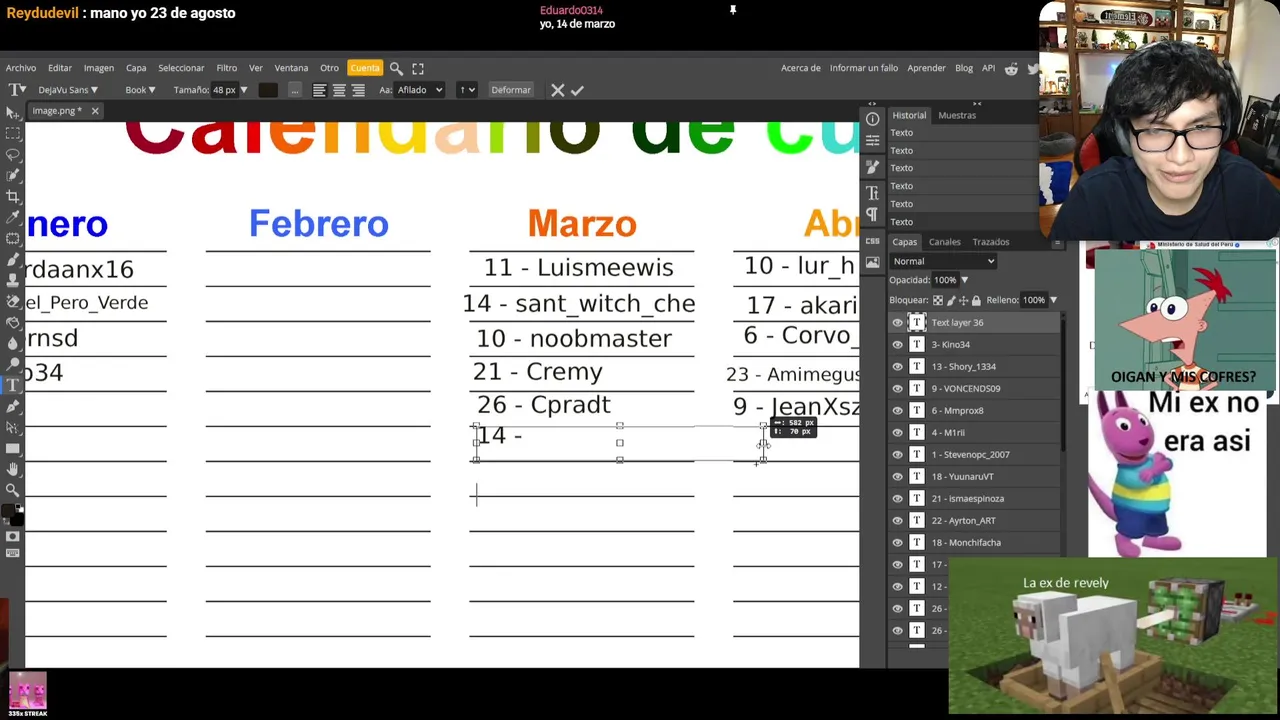Viewport: 1280px width, 720px height.
Task: Switch to the Canales tab
Action: 944,242
